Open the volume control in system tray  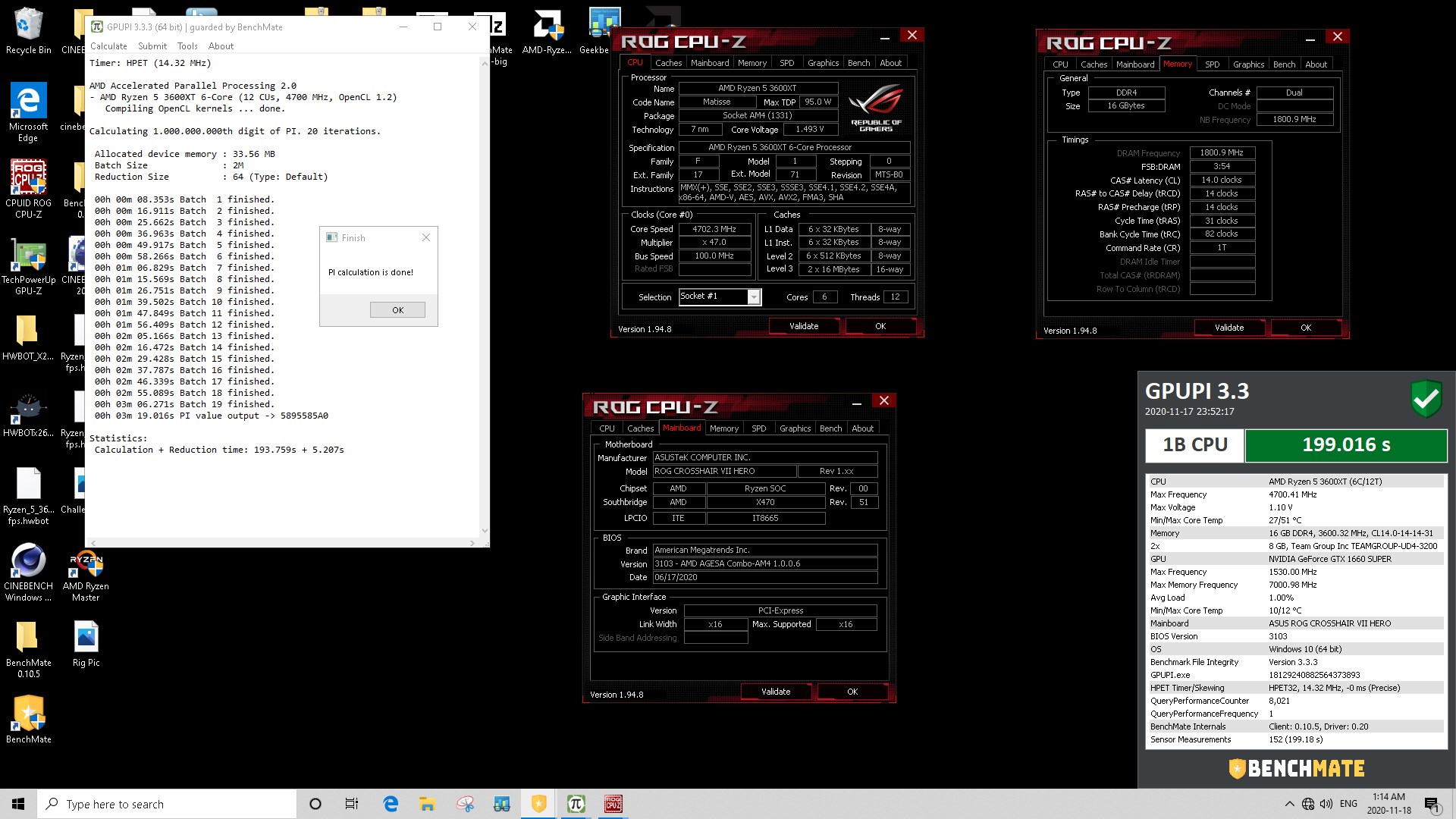click(1326, 804)
